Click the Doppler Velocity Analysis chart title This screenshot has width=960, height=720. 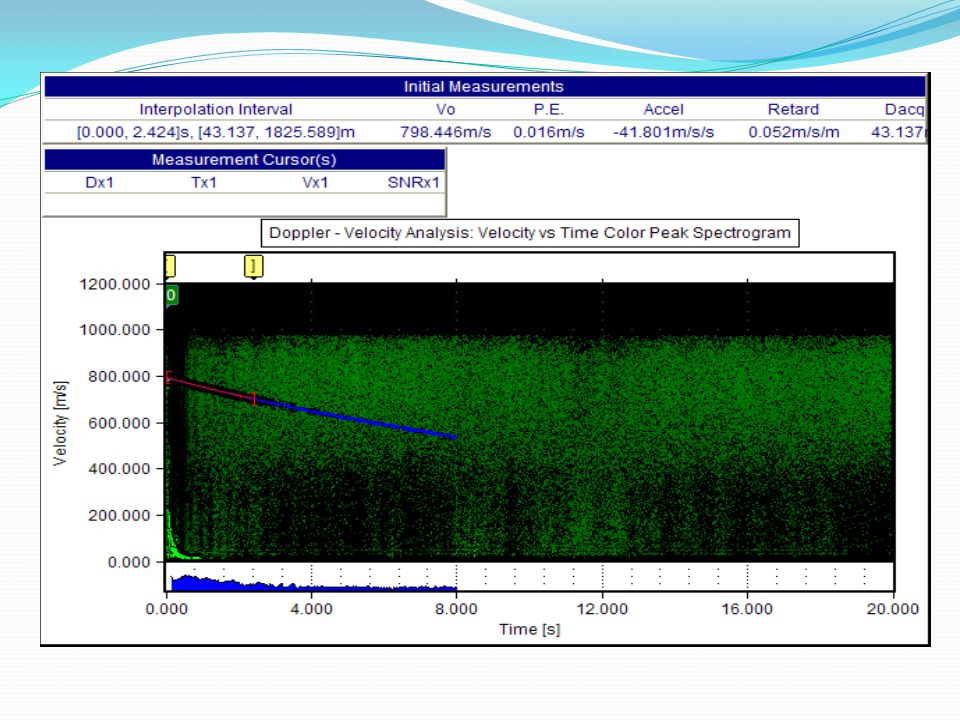coord(530,233)
